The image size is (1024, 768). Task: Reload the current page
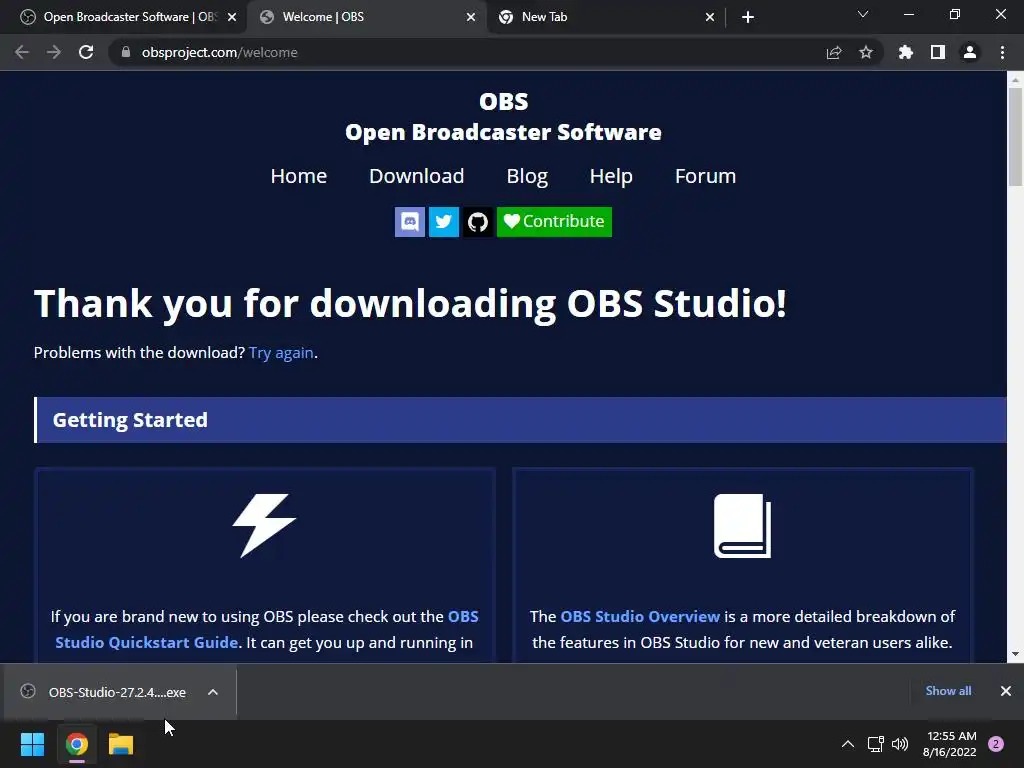coord(86,52)
